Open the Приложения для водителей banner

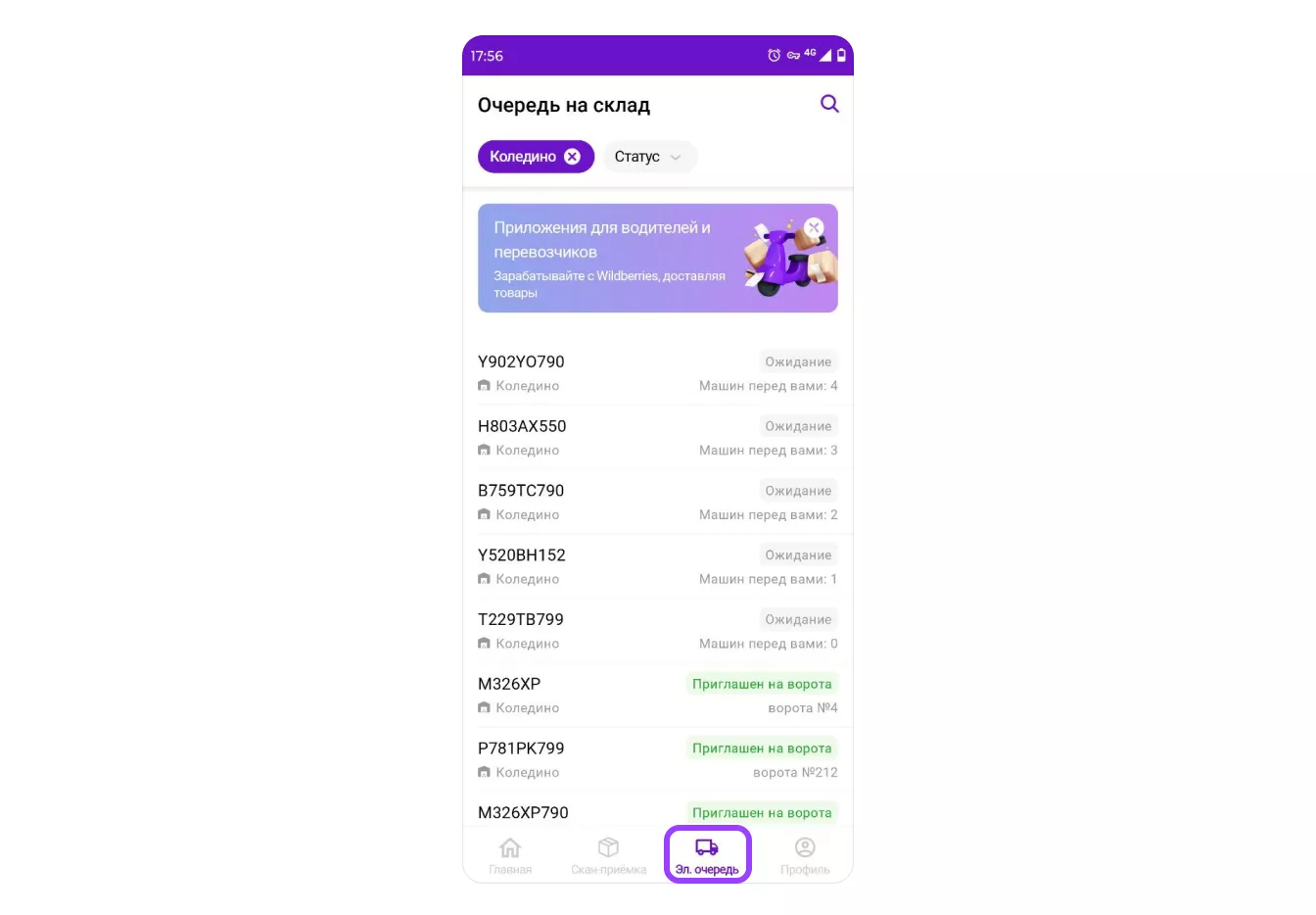[x=657, y=259]
